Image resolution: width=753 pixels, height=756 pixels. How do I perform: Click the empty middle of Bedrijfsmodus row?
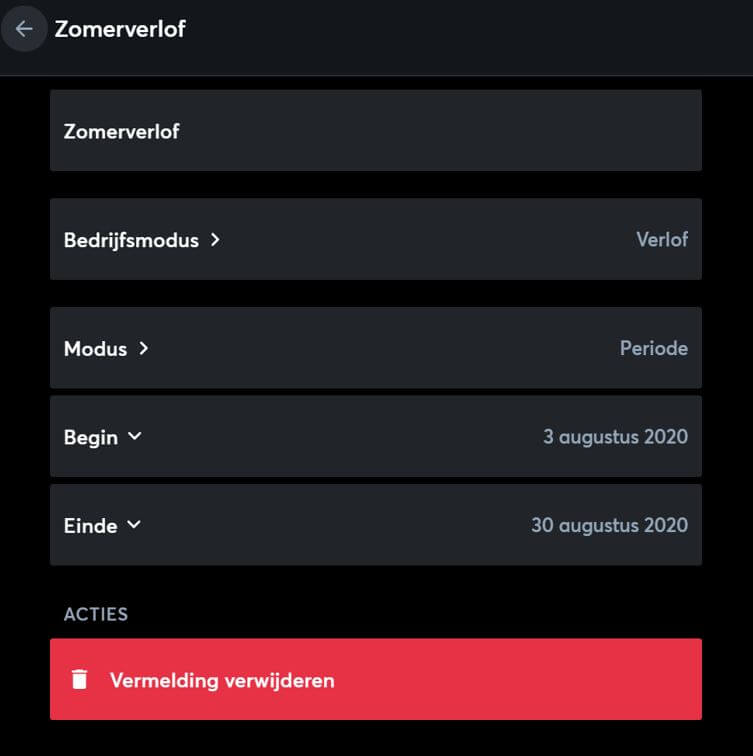[x=420, y=240]
